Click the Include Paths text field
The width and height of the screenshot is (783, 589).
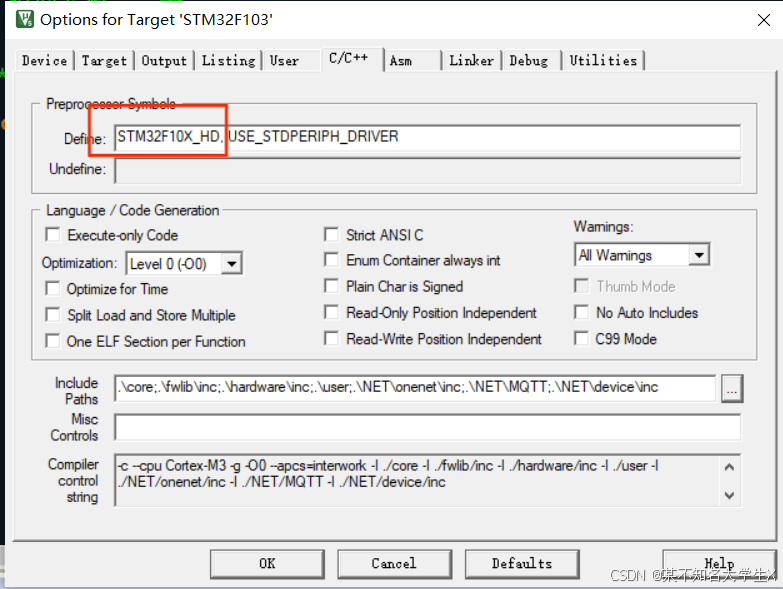click(x=415, y=388)
